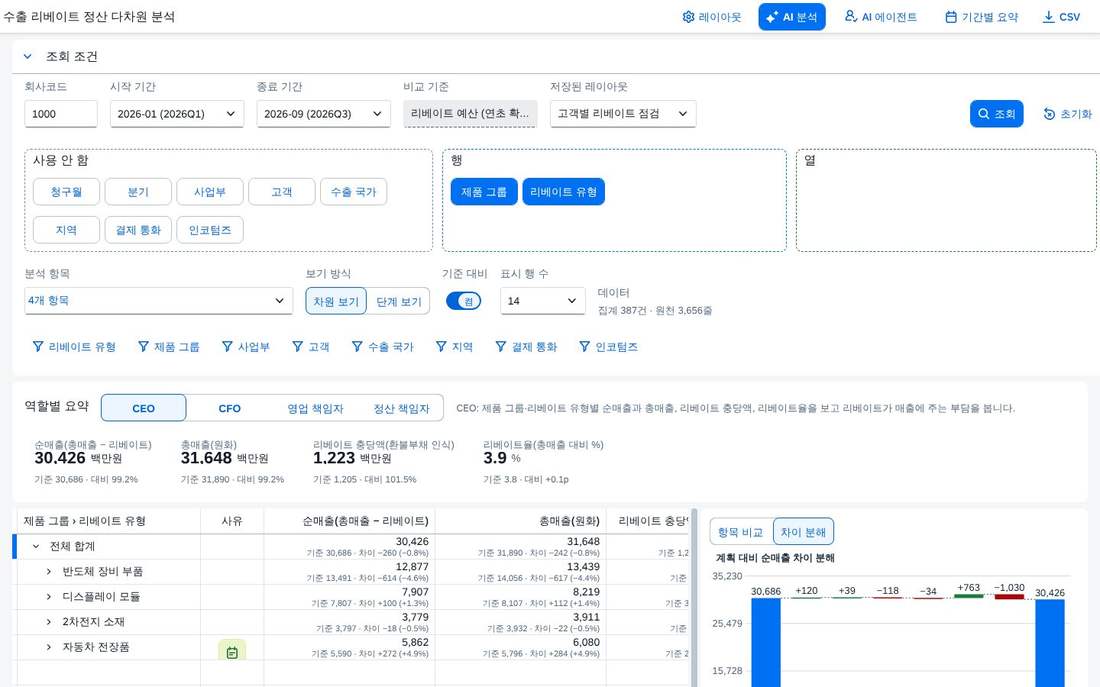Open the 시작 기간 dropdown
The image size is (1100, 687).
177,114
